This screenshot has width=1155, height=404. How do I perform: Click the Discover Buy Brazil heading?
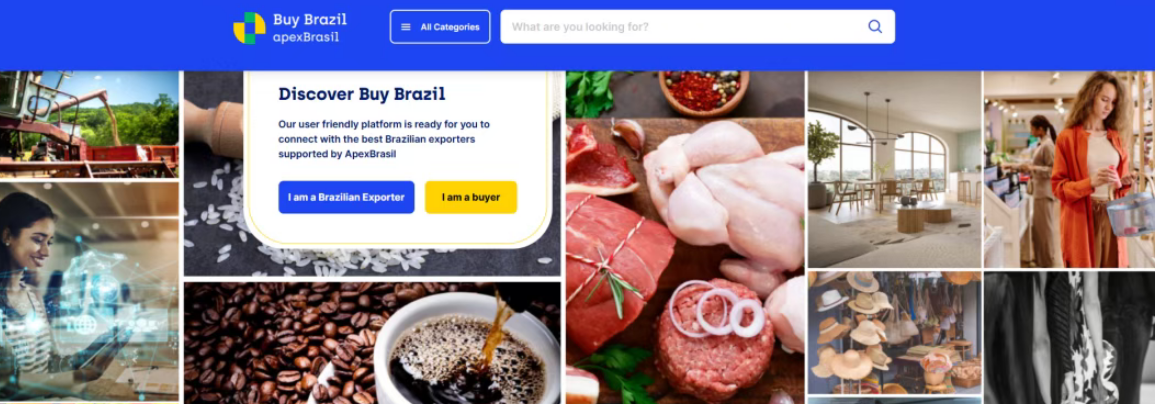[x=362, y=94]
